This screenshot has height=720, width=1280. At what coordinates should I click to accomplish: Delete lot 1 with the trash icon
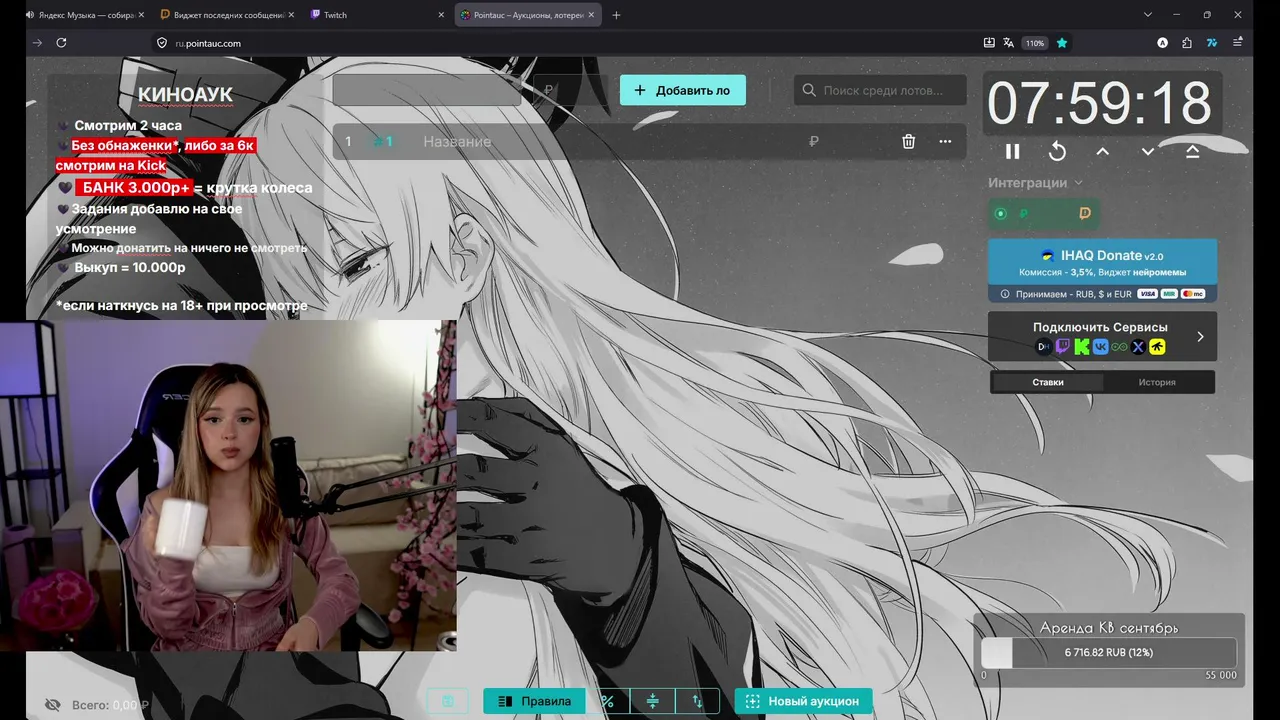908,142
